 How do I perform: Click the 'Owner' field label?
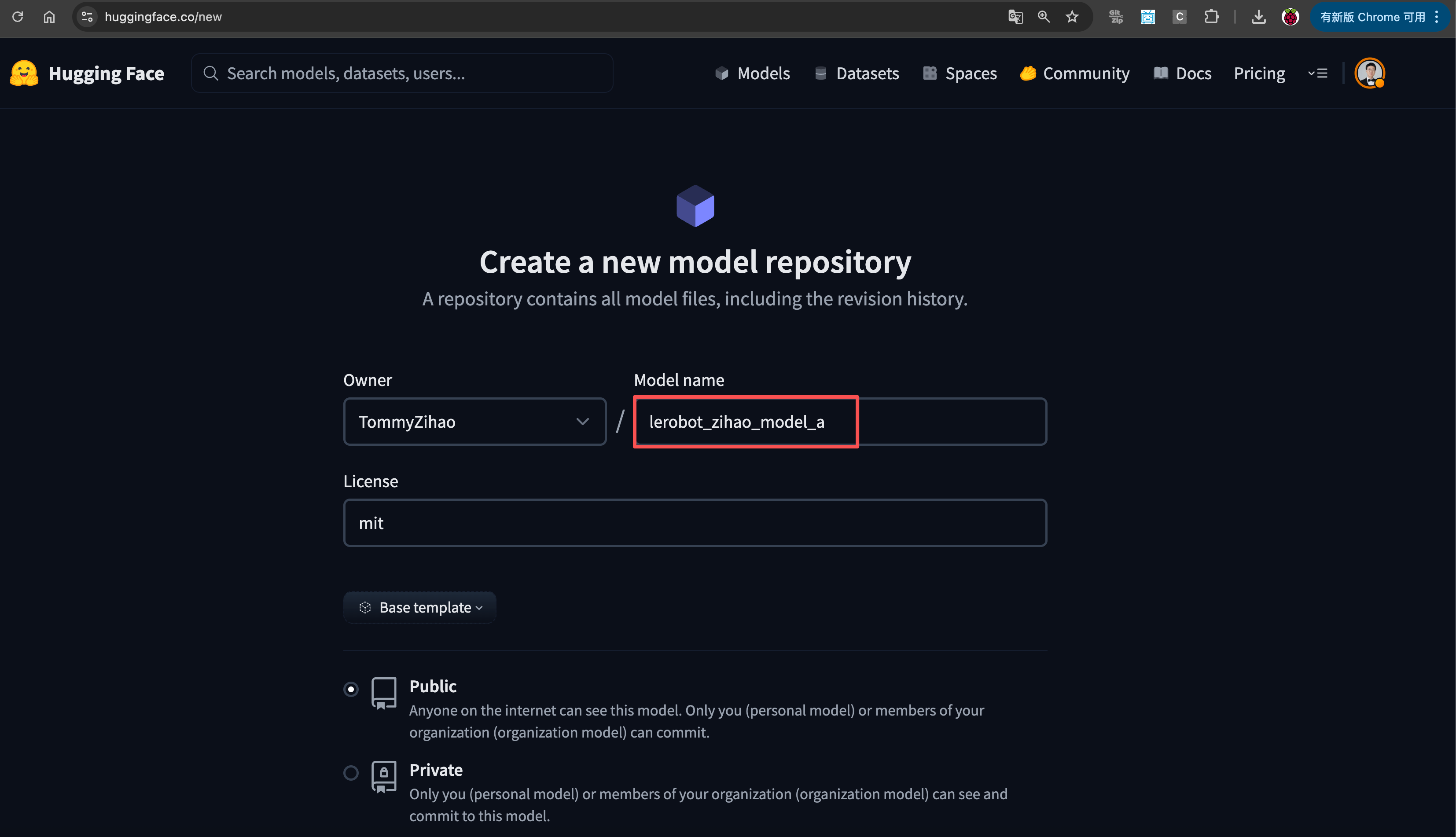(368, 380)
